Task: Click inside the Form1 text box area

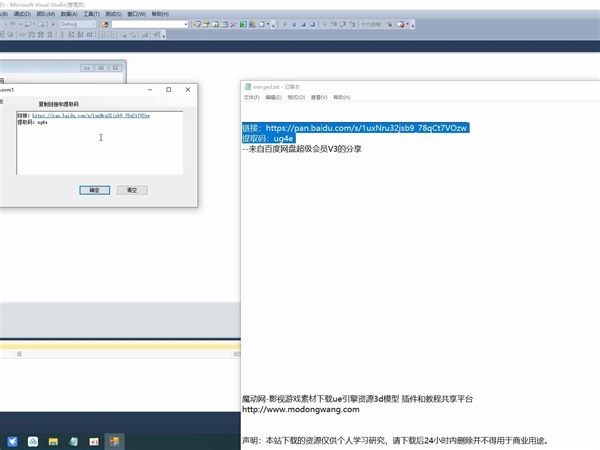Action: (x=99, y=143)
